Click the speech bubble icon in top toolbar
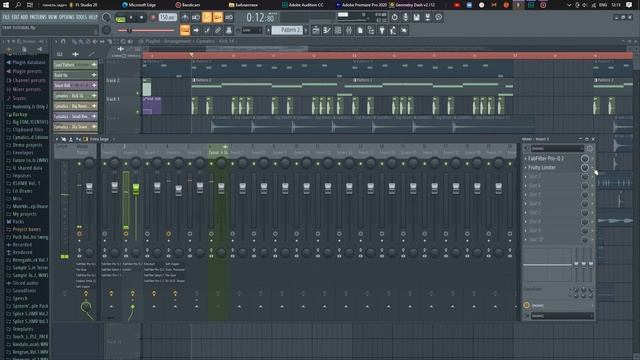 coord(439,18)
